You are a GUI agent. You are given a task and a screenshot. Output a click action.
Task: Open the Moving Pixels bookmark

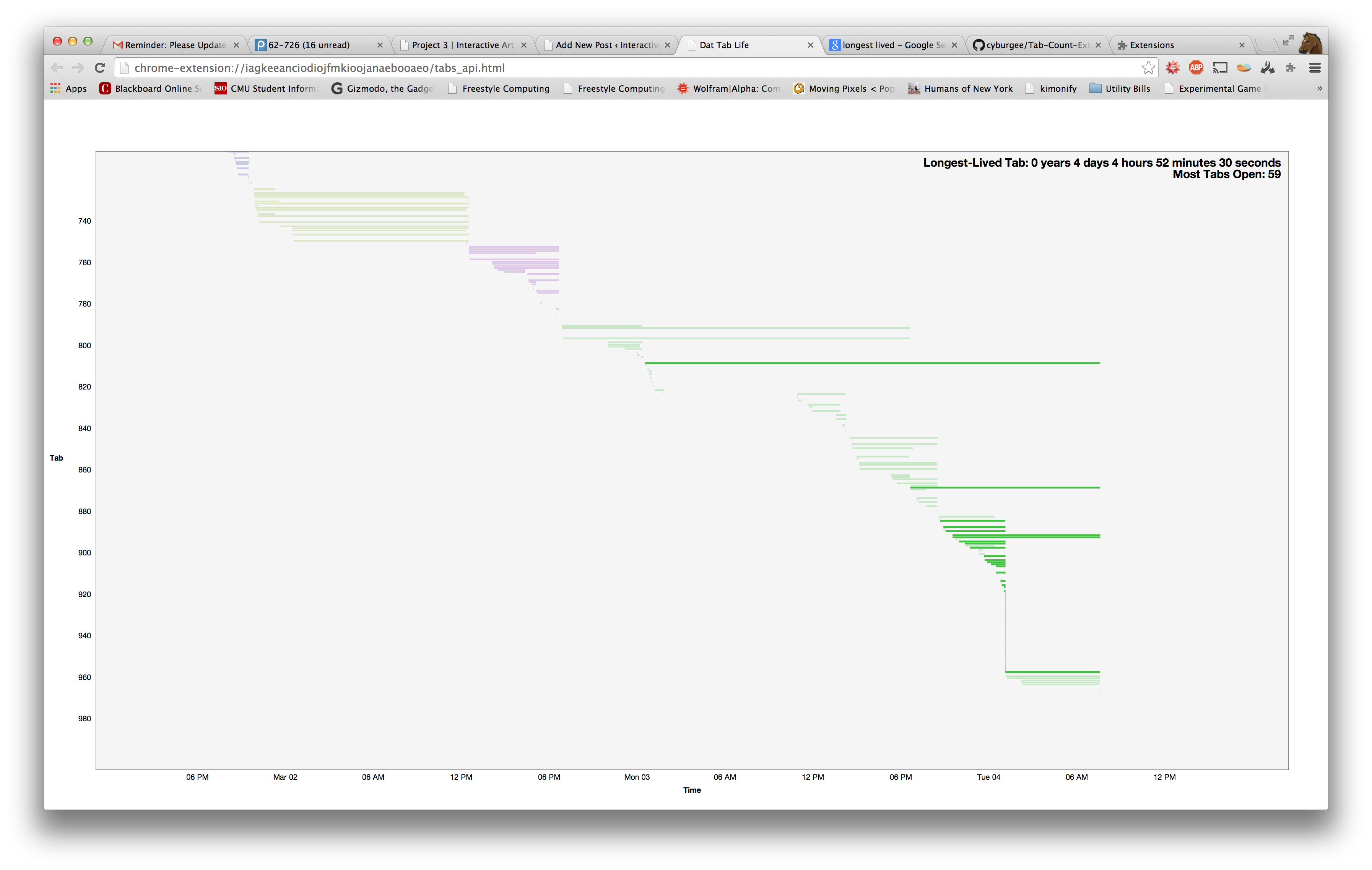tap(845, 88)
